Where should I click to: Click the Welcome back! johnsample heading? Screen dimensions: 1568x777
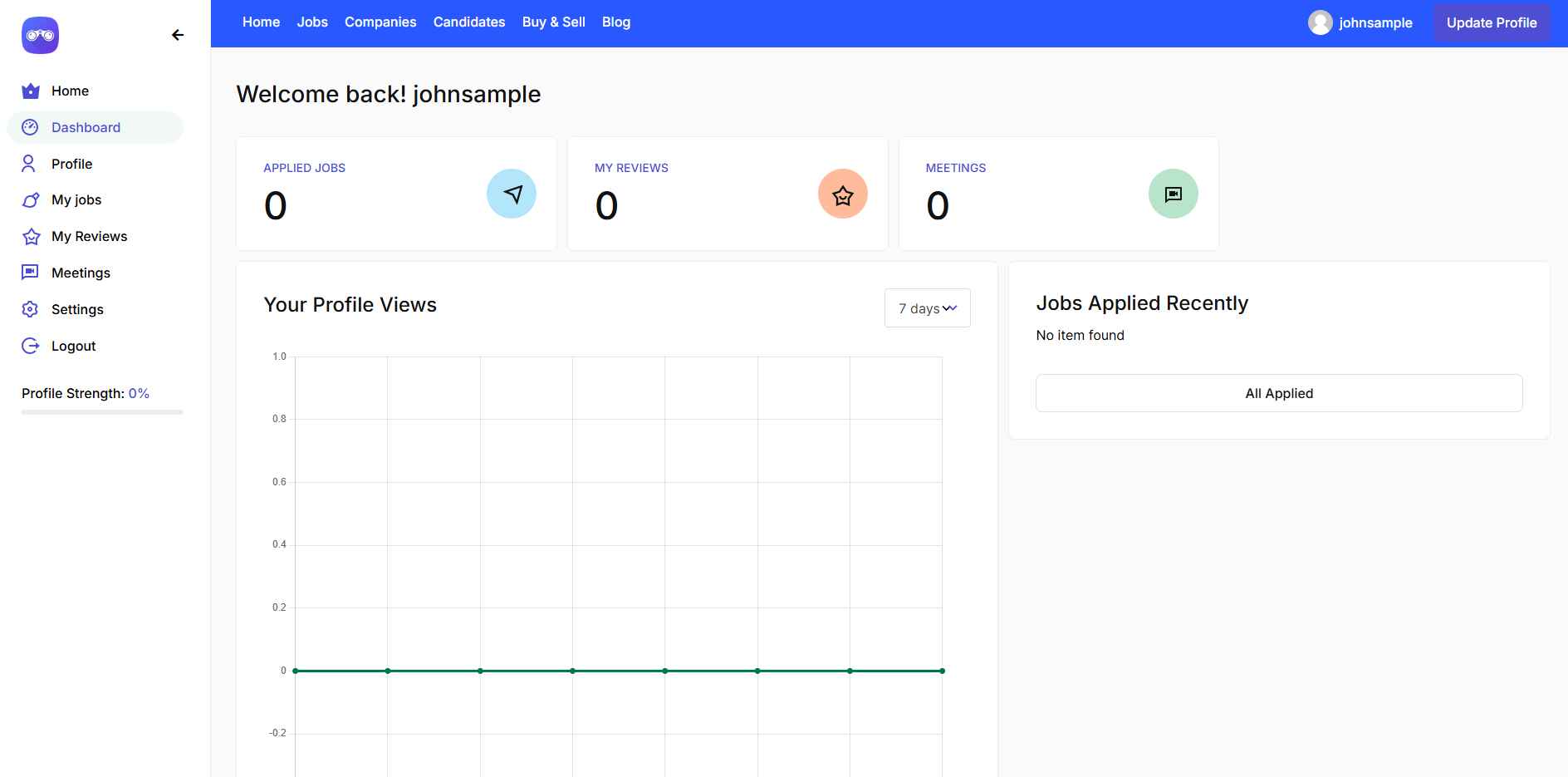pyautogui.click(x=389, y=94)
